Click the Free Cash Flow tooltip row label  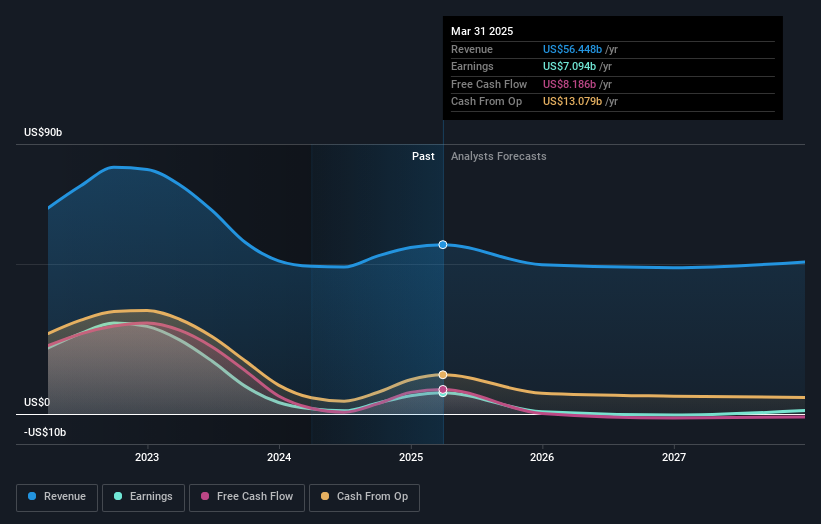tap(489, 84)
